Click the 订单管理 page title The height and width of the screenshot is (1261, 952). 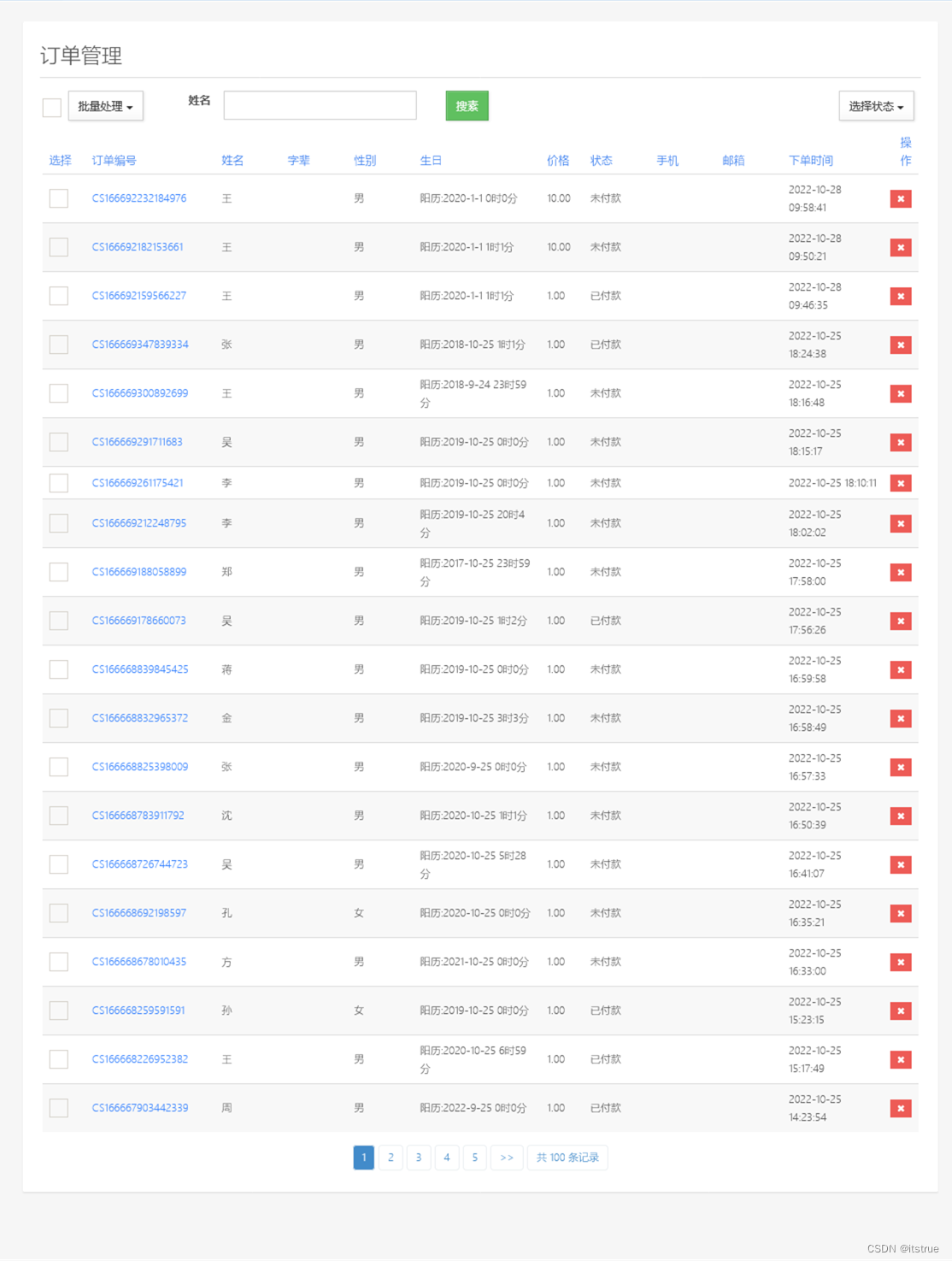[x=81, y=56]
